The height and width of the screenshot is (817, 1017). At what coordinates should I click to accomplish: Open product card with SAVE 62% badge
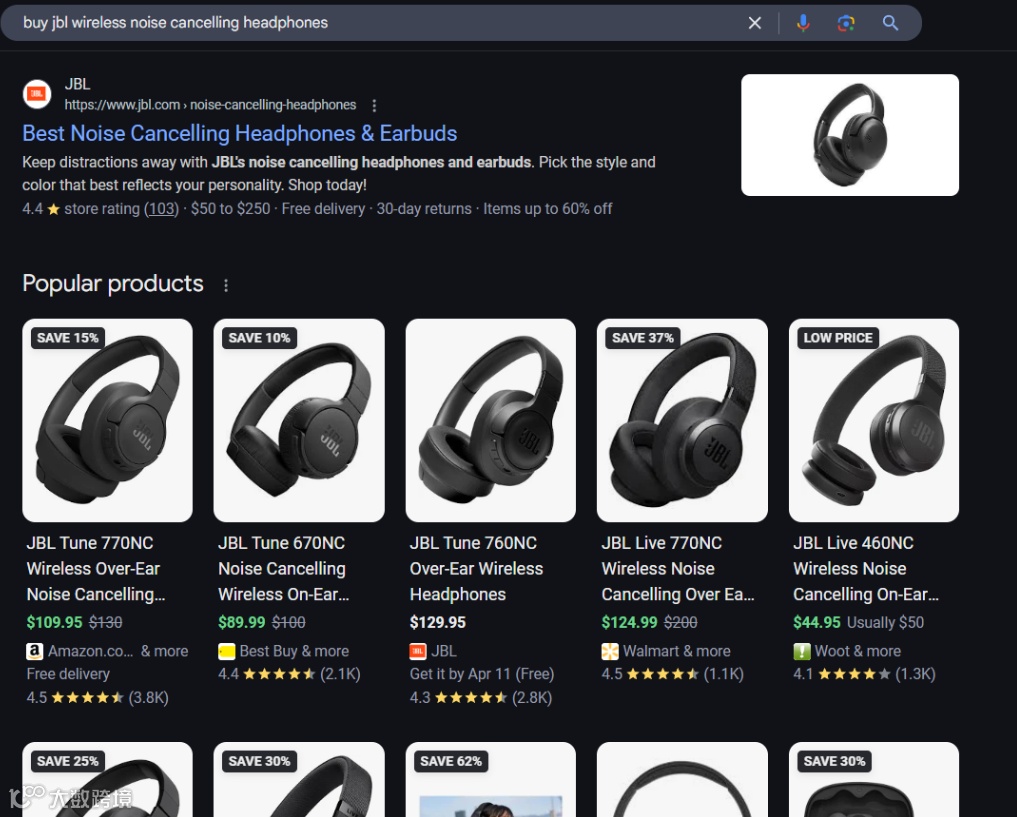[x=490, y=779]
